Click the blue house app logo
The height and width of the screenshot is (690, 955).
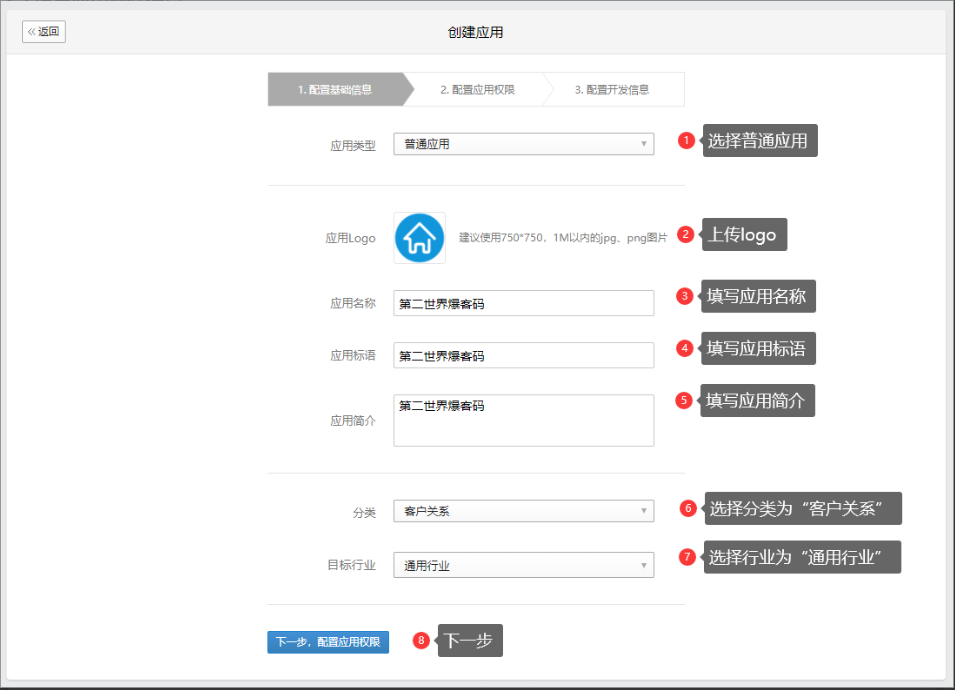coord(419,238)
